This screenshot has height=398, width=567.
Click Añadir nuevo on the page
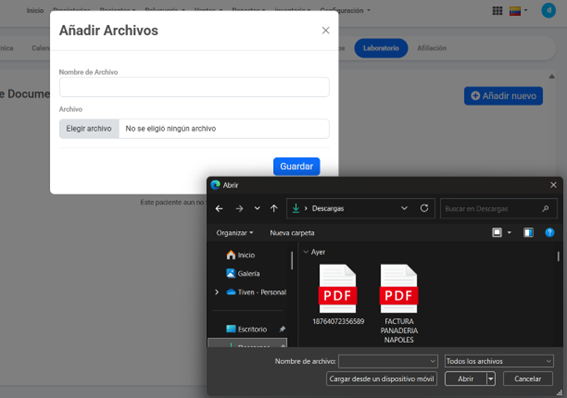(503, 96)
